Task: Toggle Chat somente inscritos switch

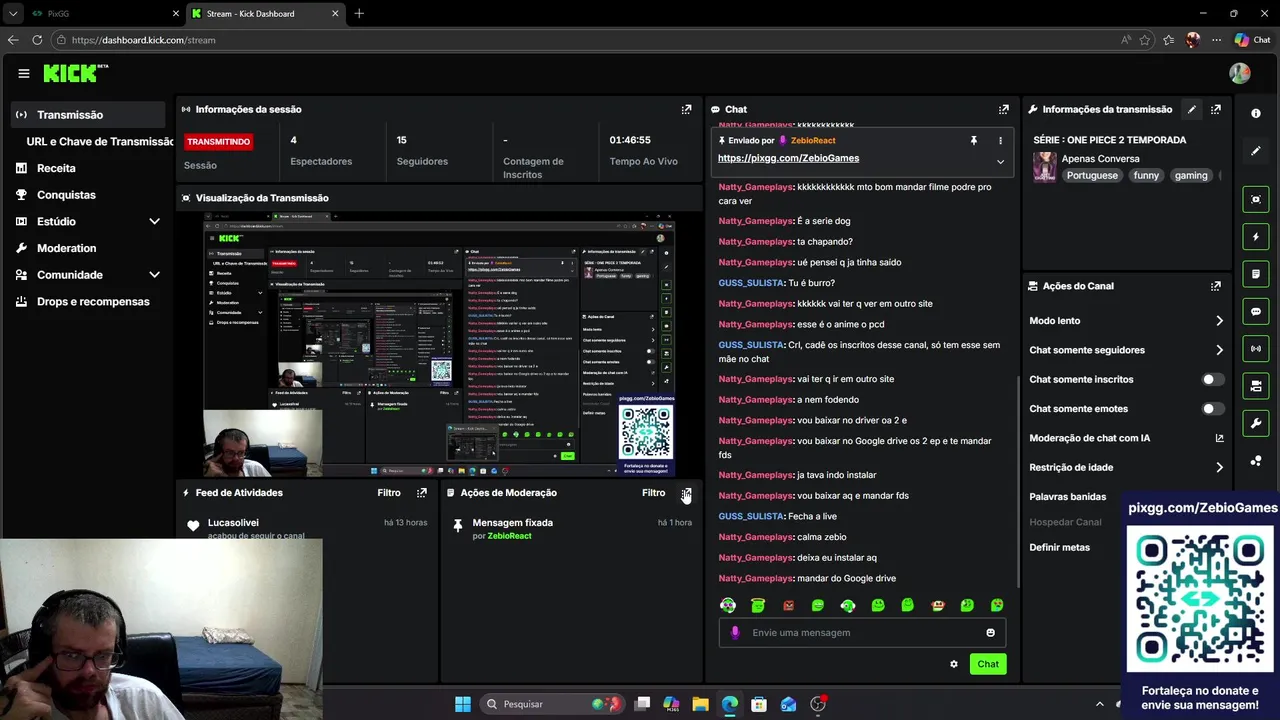Action: point(1212,379)
